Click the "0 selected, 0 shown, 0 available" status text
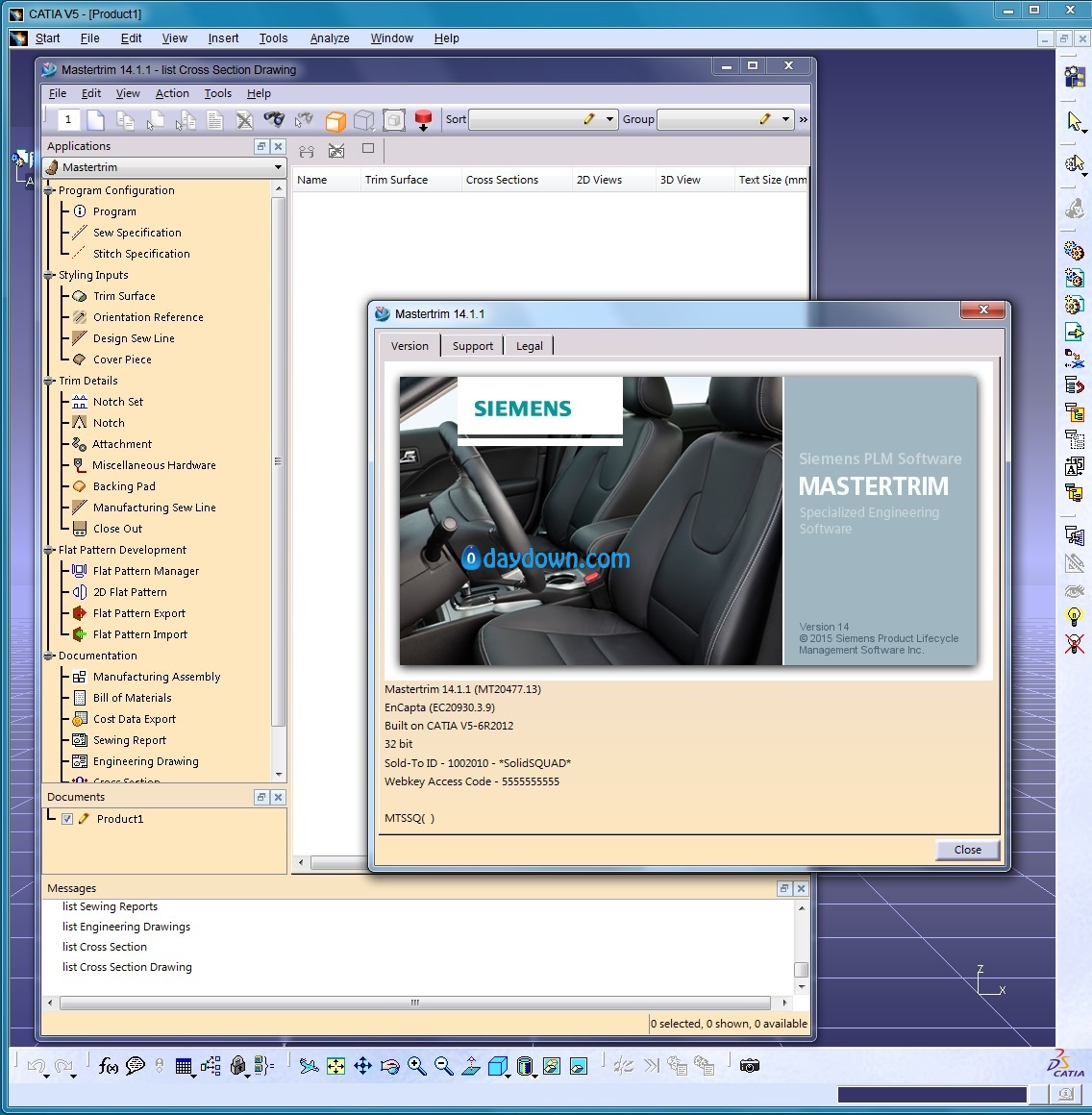 (x=729, y=1024)
